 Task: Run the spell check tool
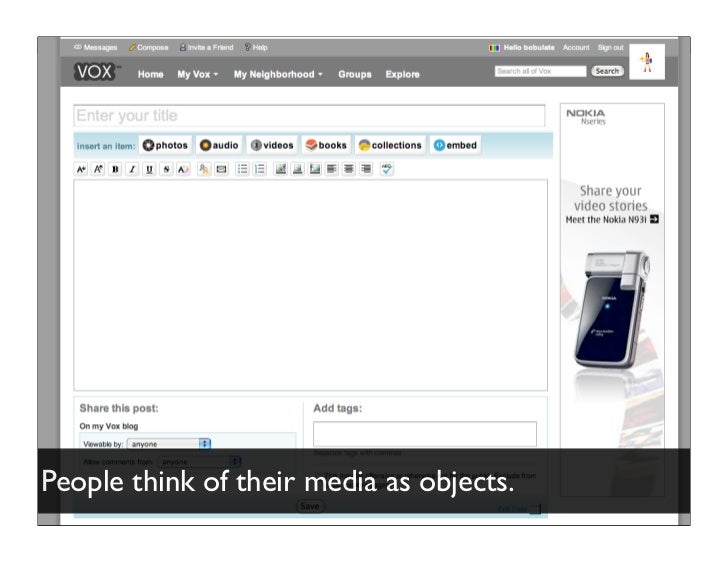tap(387, 170)
